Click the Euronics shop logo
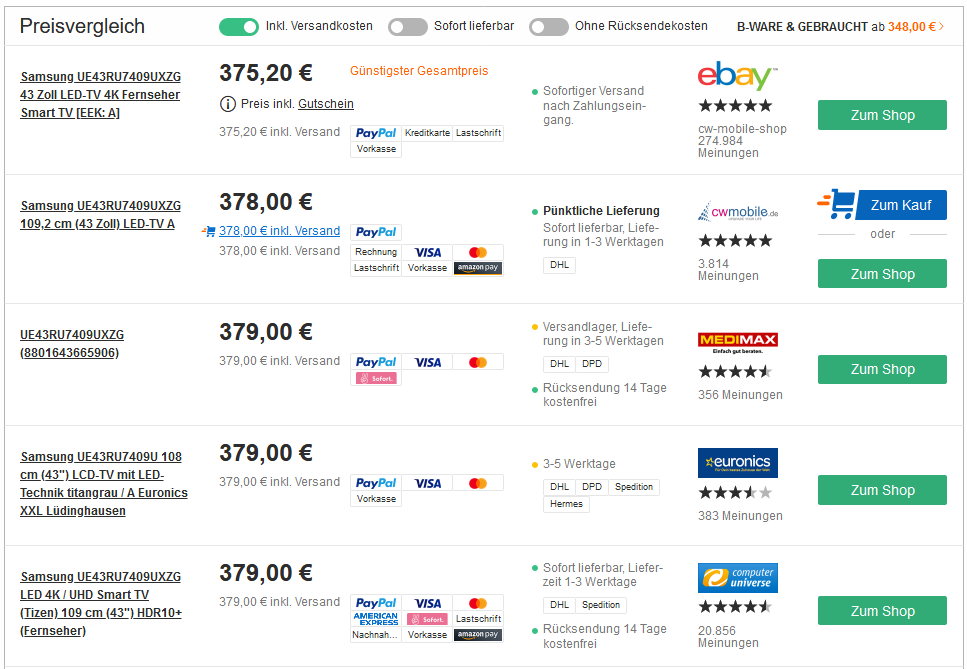967x669 pixels. [x=738, y=462]
